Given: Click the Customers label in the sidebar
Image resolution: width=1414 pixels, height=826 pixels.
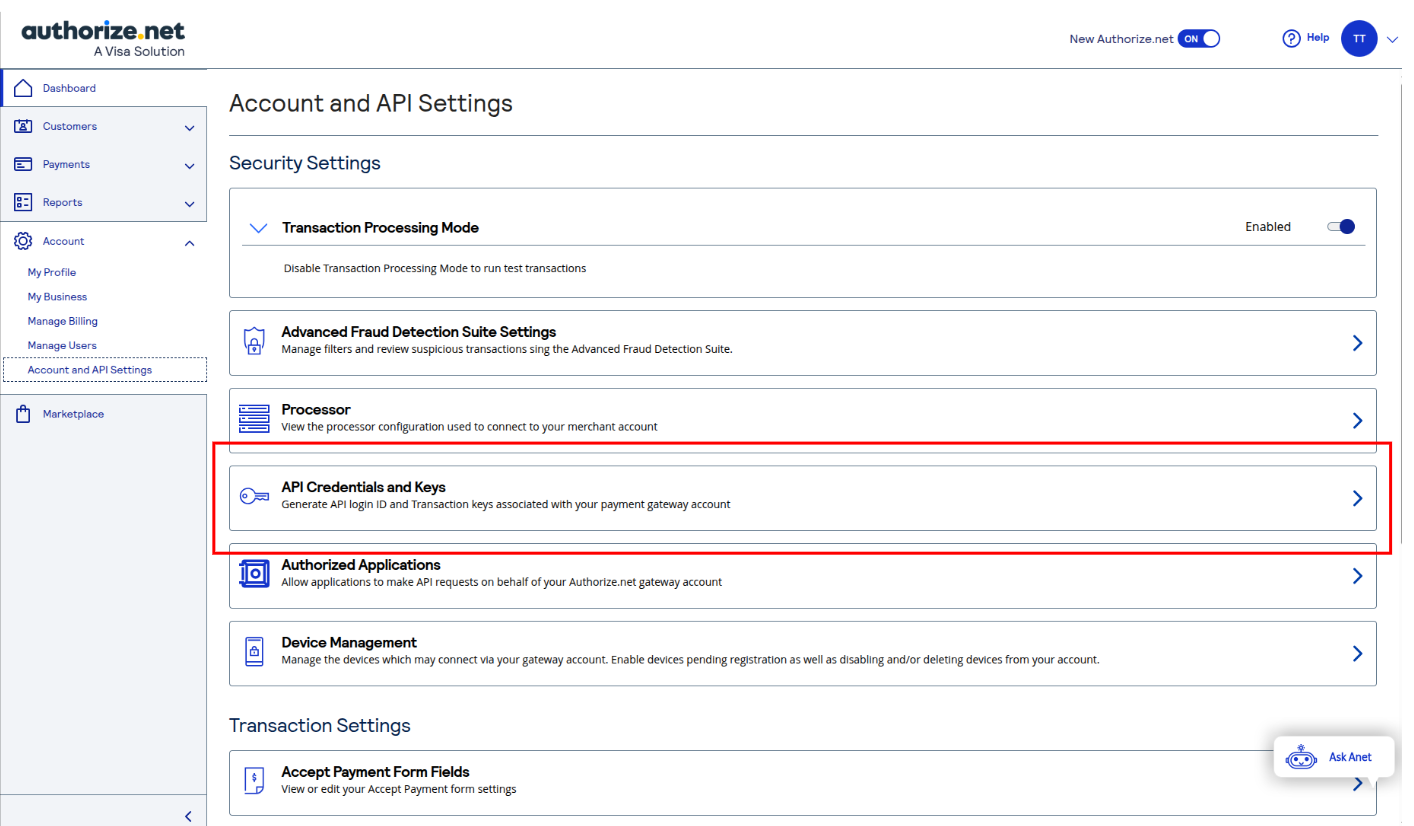Looking at the screenshot, I should coord(70,126).
